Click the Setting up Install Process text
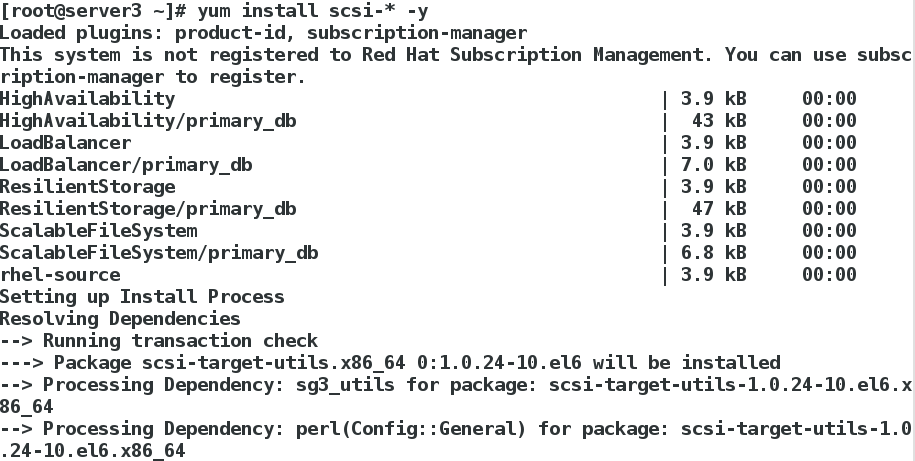Viewport: 915px width, 461px height. pos(142,297)
